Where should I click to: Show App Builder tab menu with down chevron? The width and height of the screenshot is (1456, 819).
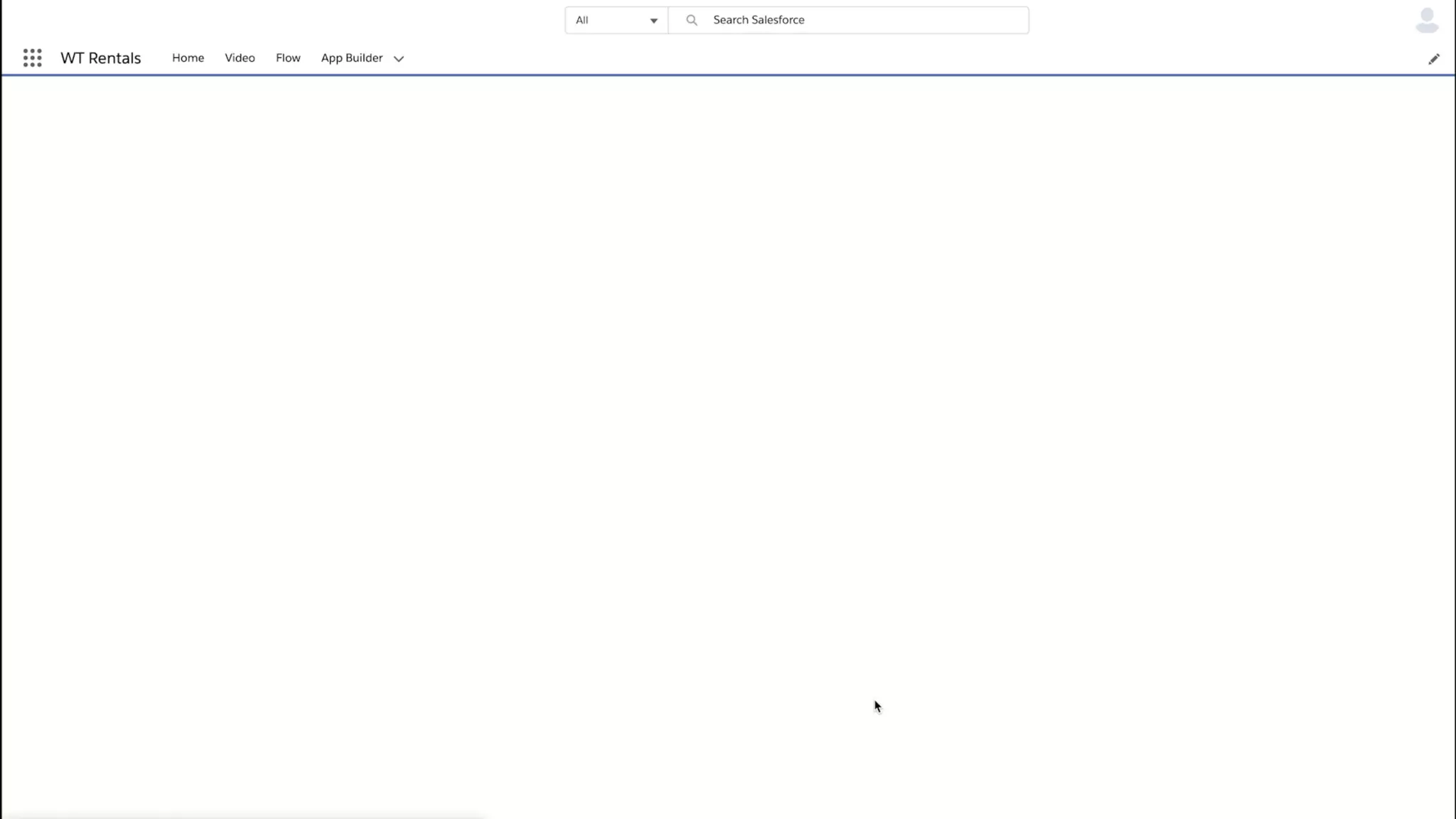coord(399,59)
